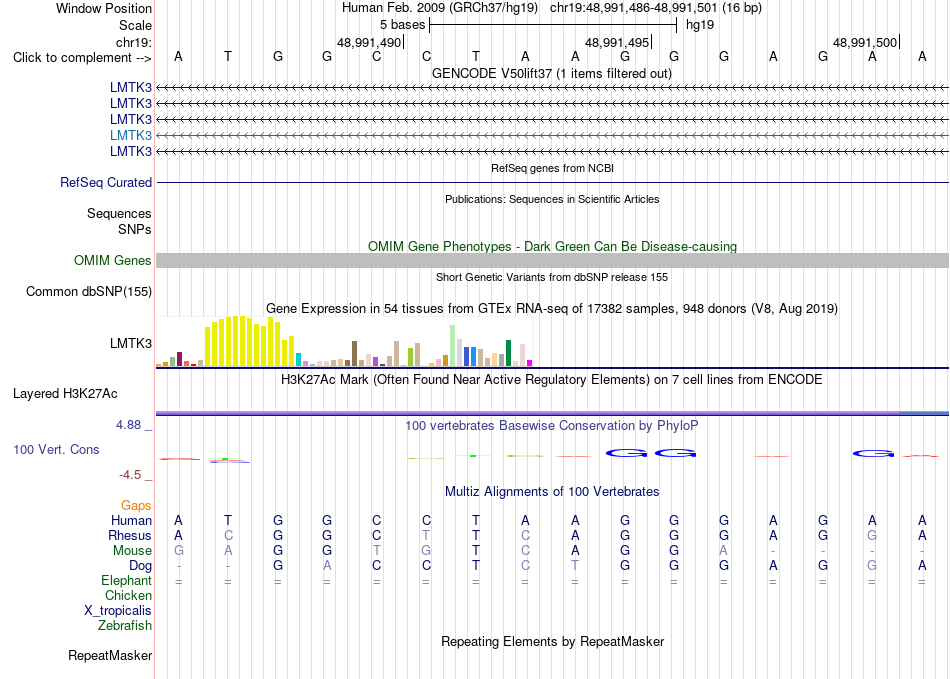This screenshot has height=679, width=950.
Task: Click the Gaps label in Multiz
Action: pos(136,505)
